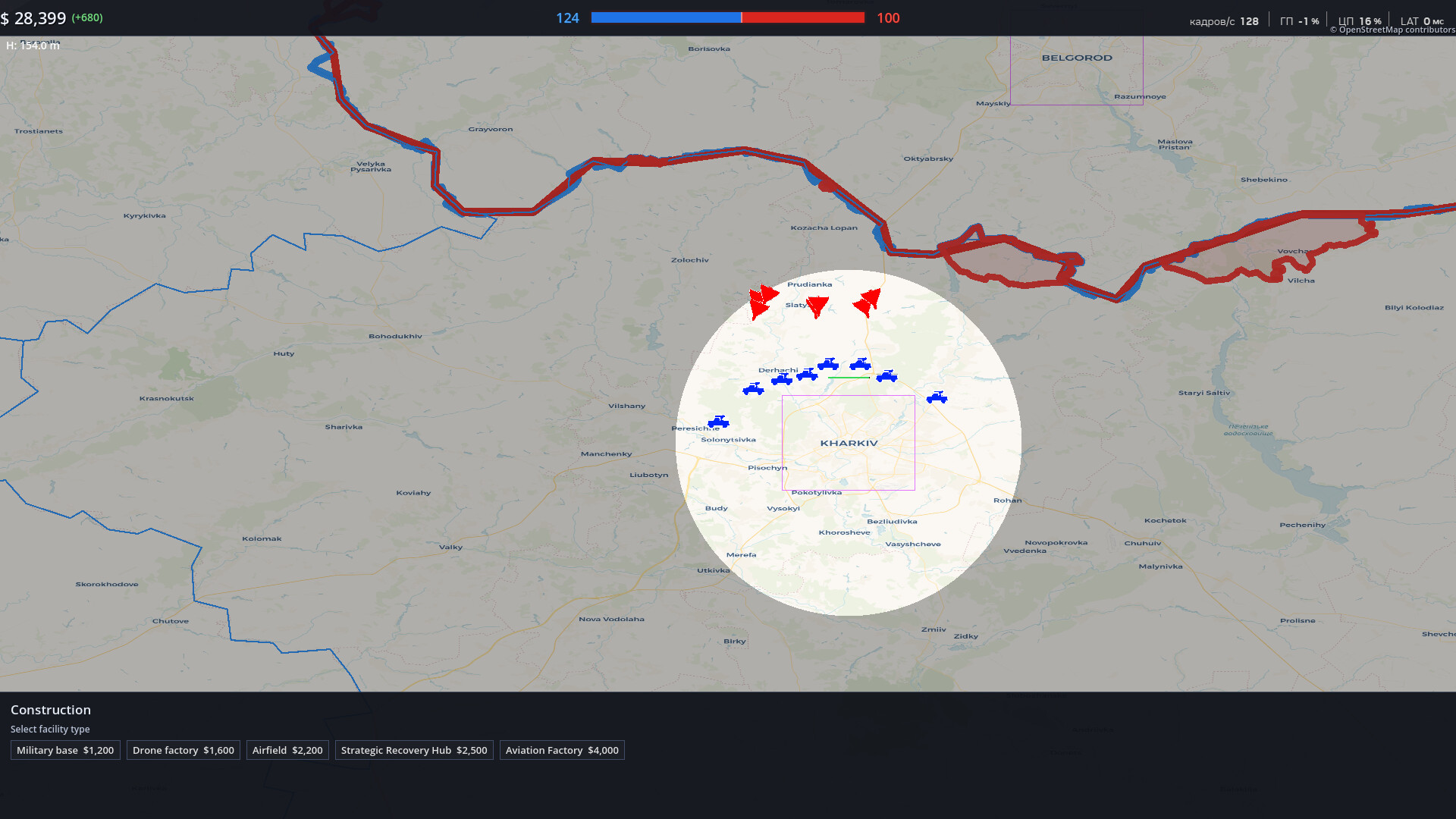Select Aviation Factory for $4,000
This screenshot has height=819, width=1456.
point(562,750)
